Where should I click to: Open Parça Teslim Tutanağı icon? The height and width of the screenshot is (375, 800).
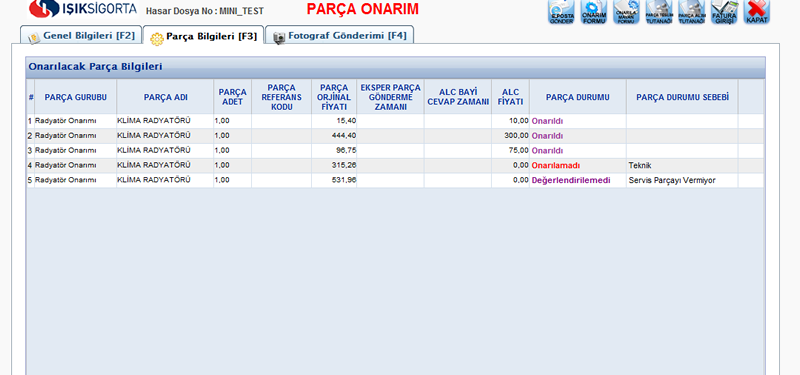[659, 12]
